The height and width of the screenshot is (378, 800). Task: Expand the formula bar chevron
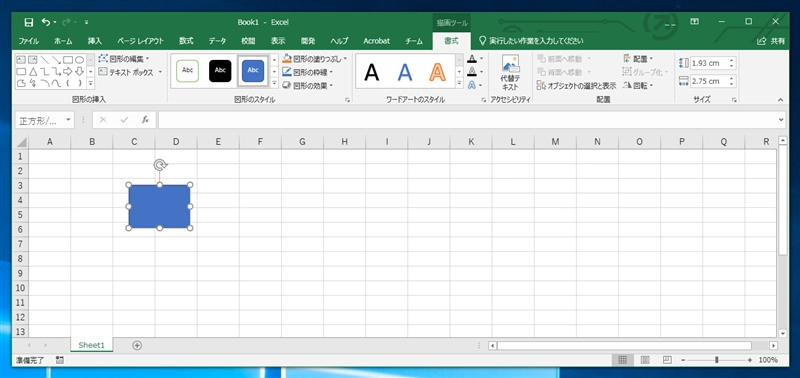782,120
